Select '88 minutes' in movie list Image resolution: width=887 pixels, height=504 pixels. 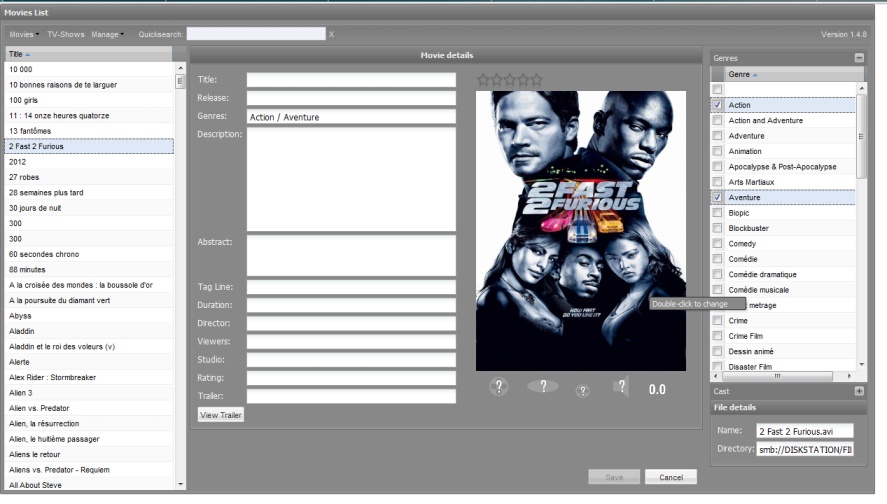coord(89,270)
